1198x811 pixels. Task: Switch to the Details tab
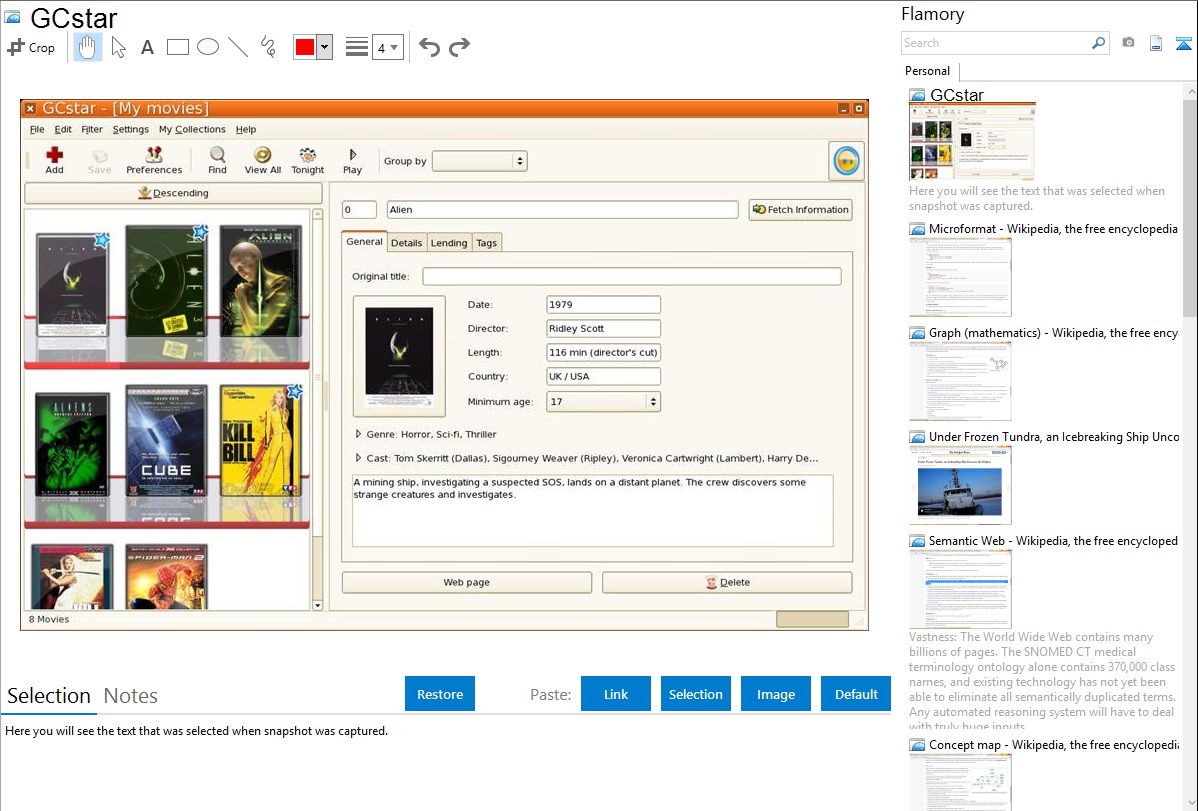(x=406, y=242)
